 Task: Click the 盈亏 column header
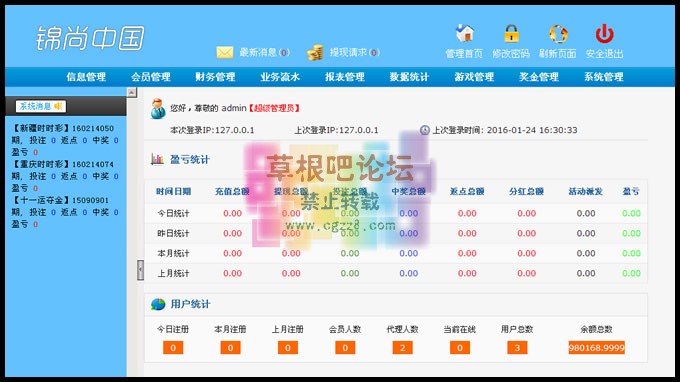[631, 191]
